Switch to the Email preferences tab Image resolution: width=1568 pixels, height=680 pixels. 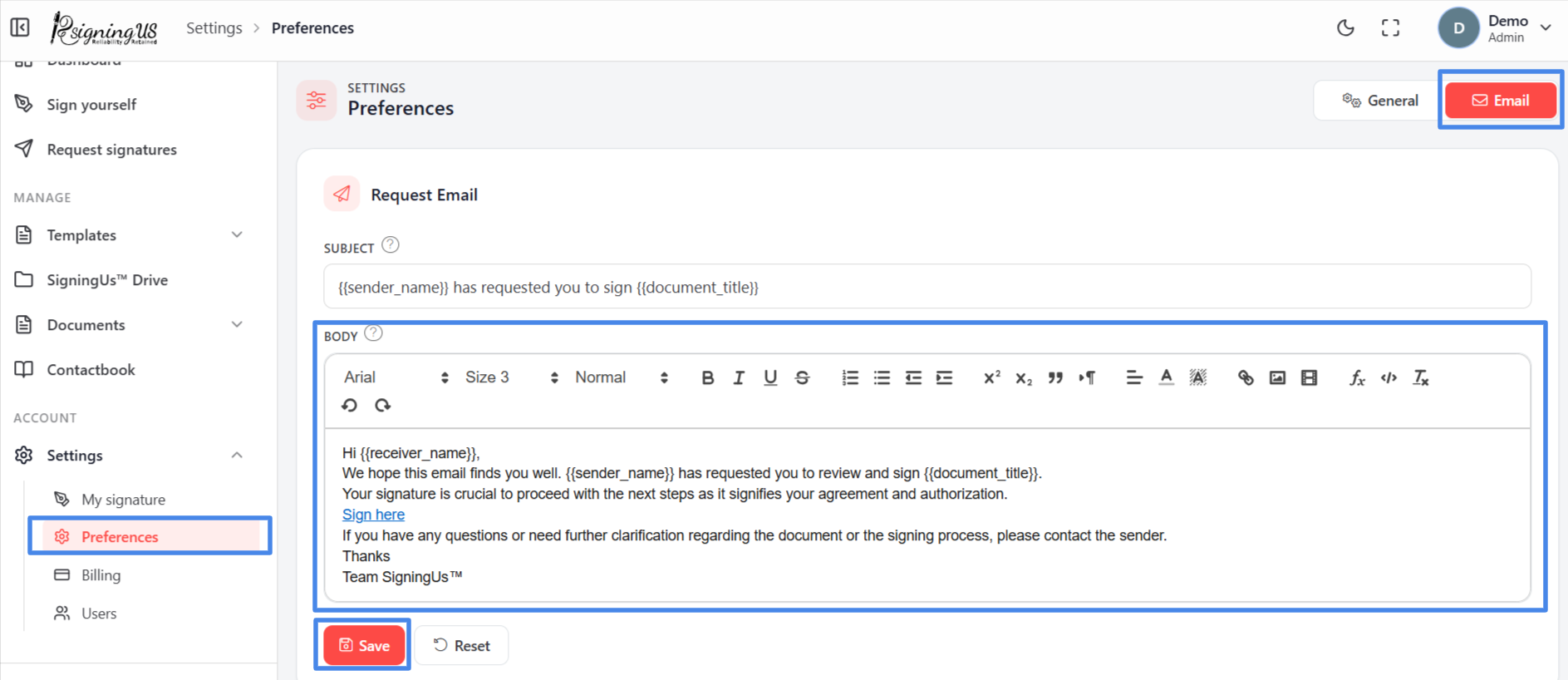coord(1501,101)
